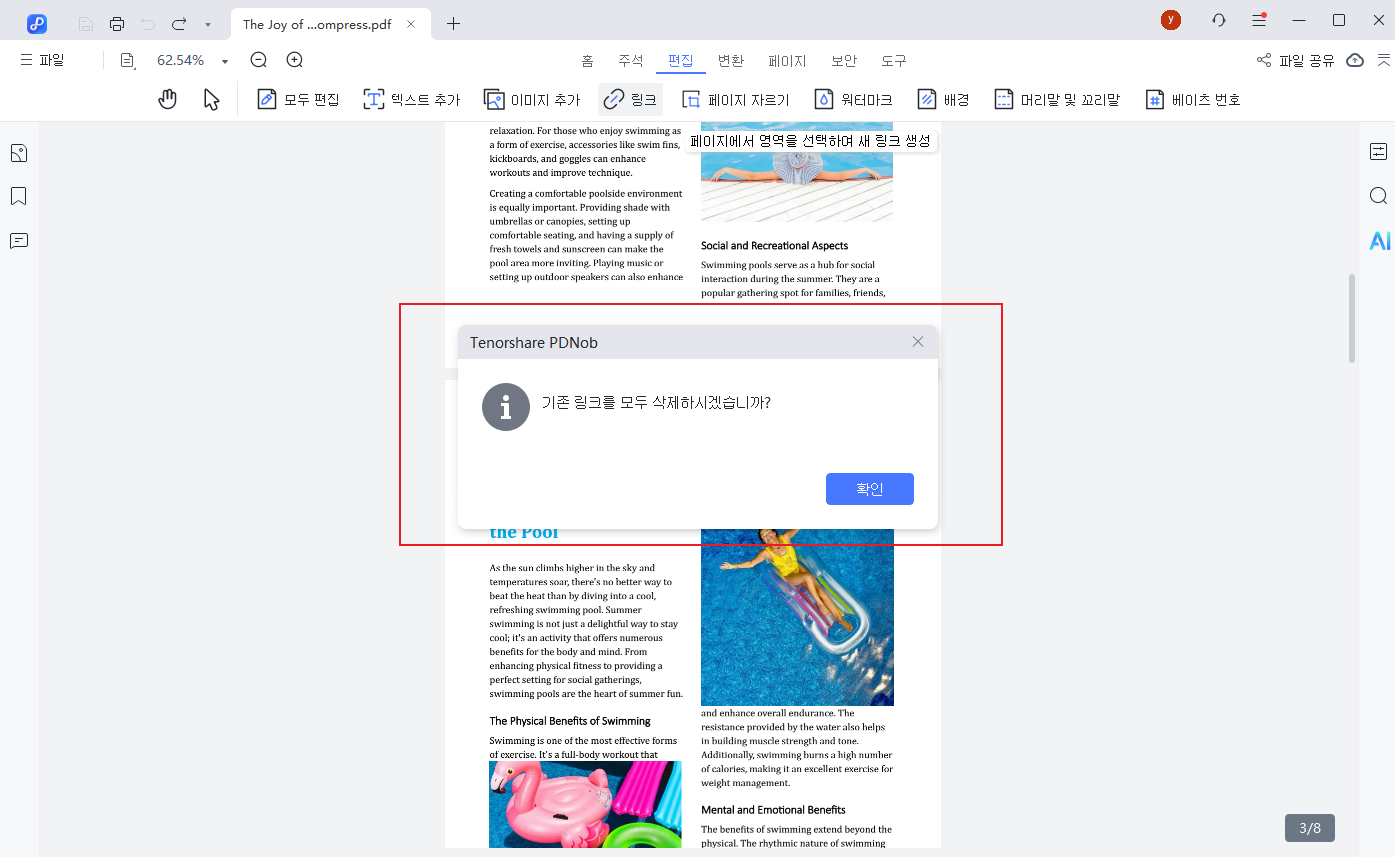Switch to the 변환 ribbon tab
This screenshot has height=857, width=1395.
click(x=731, y=60)
